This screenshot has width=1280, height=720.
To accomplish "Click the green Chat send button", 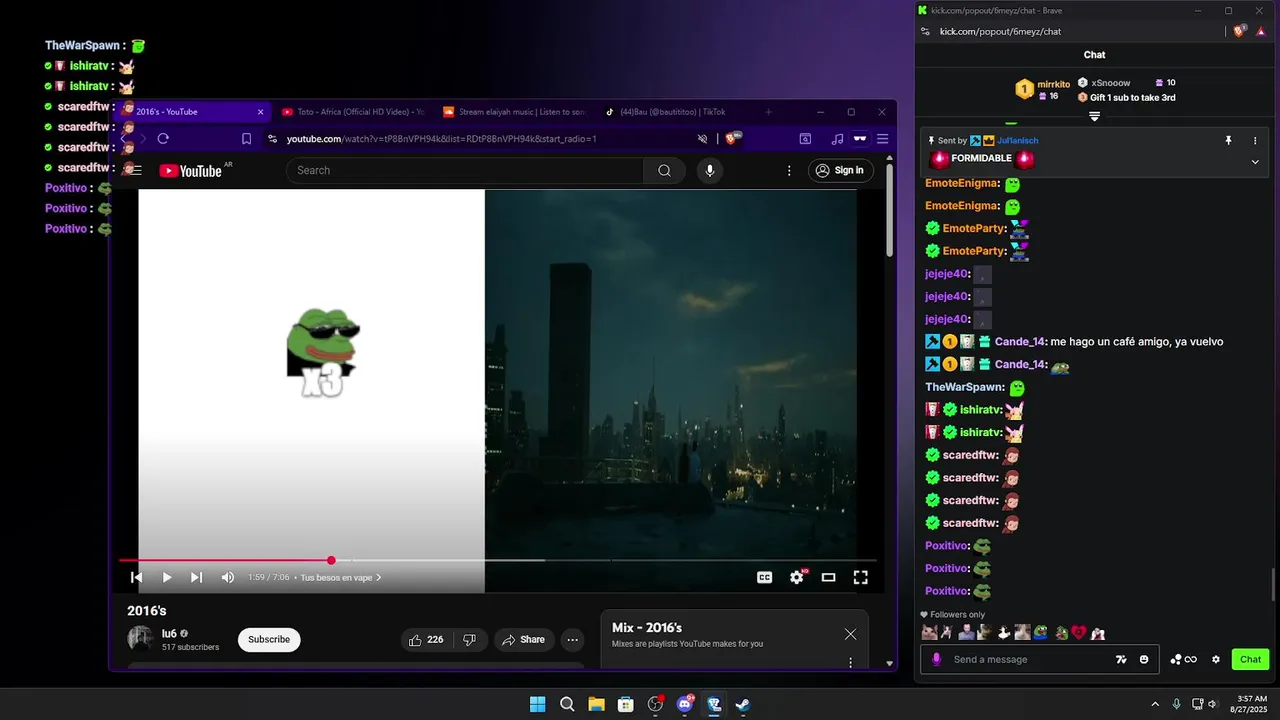I will click(1250, 659).
